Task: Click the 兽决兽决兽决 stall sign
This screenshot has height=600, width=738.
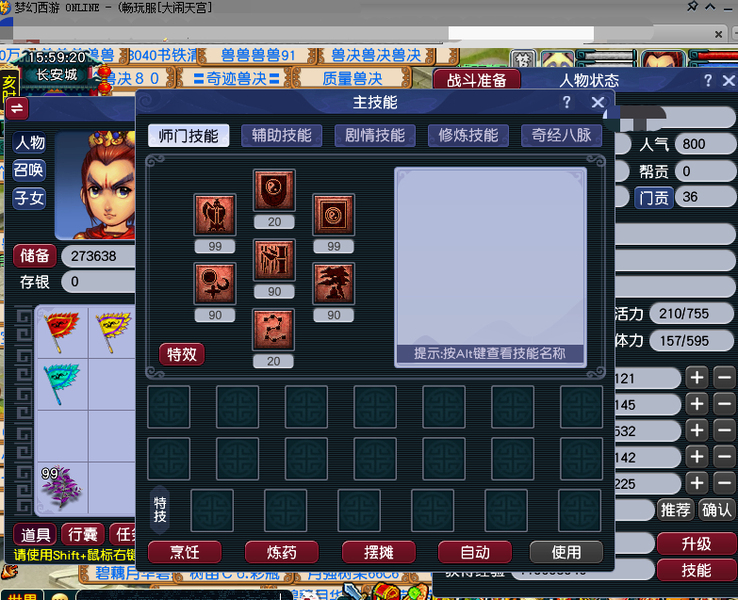Action: click(376, 56)
